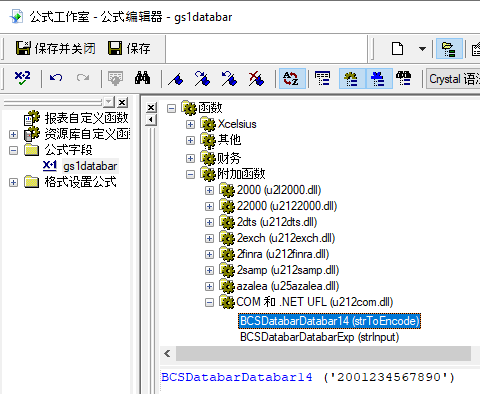Select BCSDatabarDatabar14 (strToEncode) function

coord(329,321)
